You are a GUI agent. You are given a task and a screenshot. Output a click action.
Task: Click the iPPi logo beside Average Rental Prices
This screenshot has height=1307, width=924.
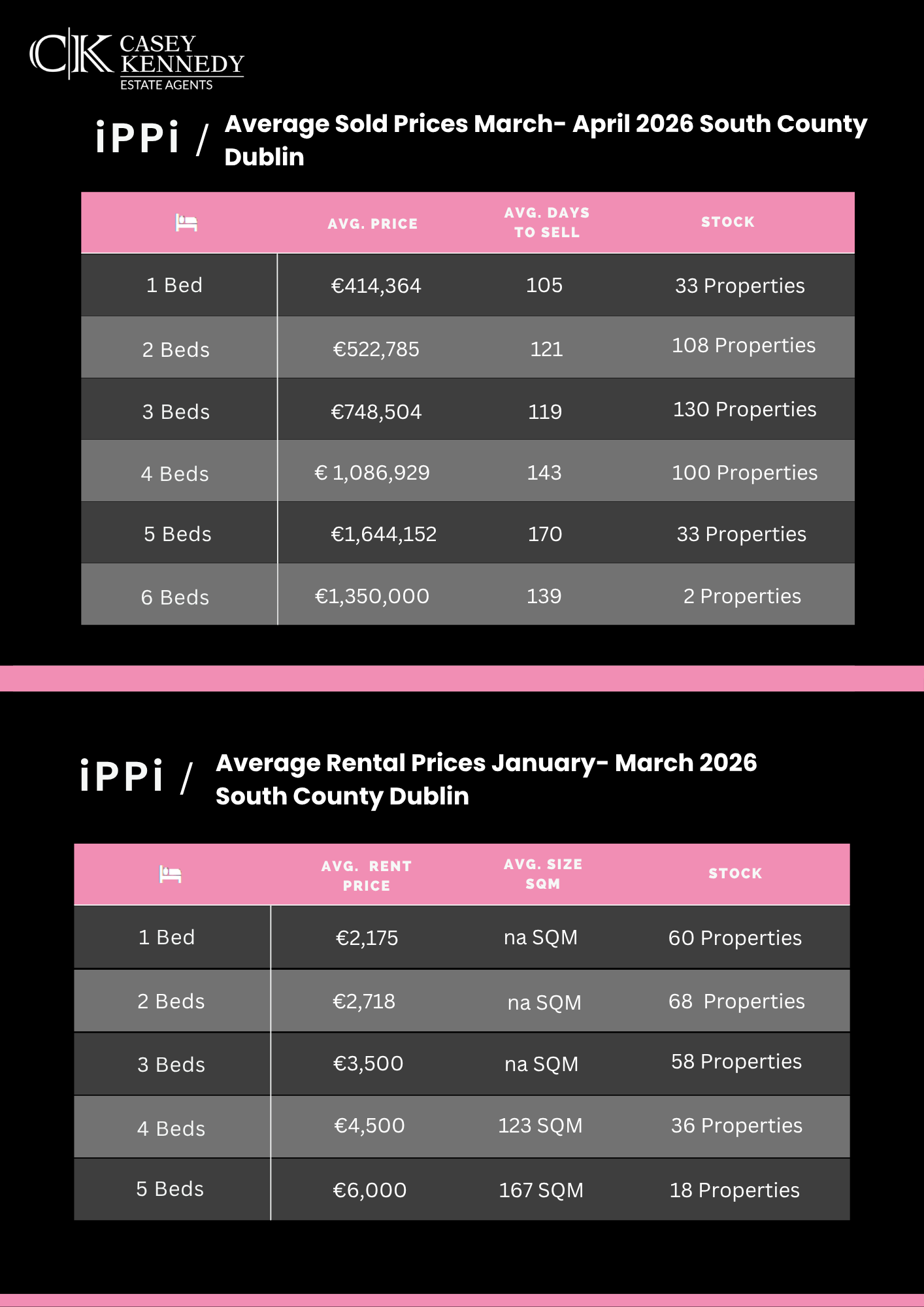[x=122, y=777]
